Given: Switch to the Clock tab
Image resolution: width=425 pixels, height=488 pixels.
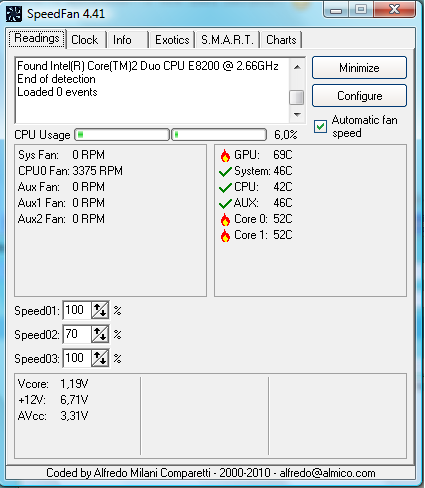Looking at the screenshot, I should 85,40.
